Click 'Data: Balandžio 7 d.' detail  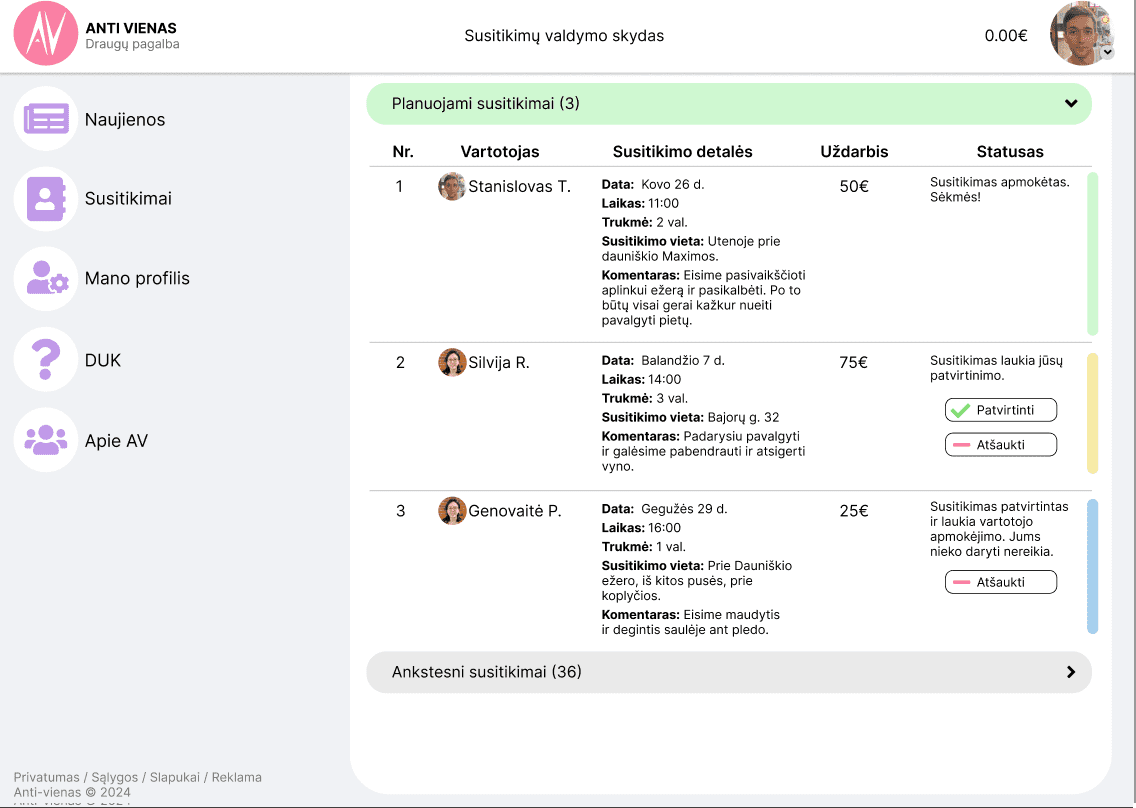click(x=663, y=360)
